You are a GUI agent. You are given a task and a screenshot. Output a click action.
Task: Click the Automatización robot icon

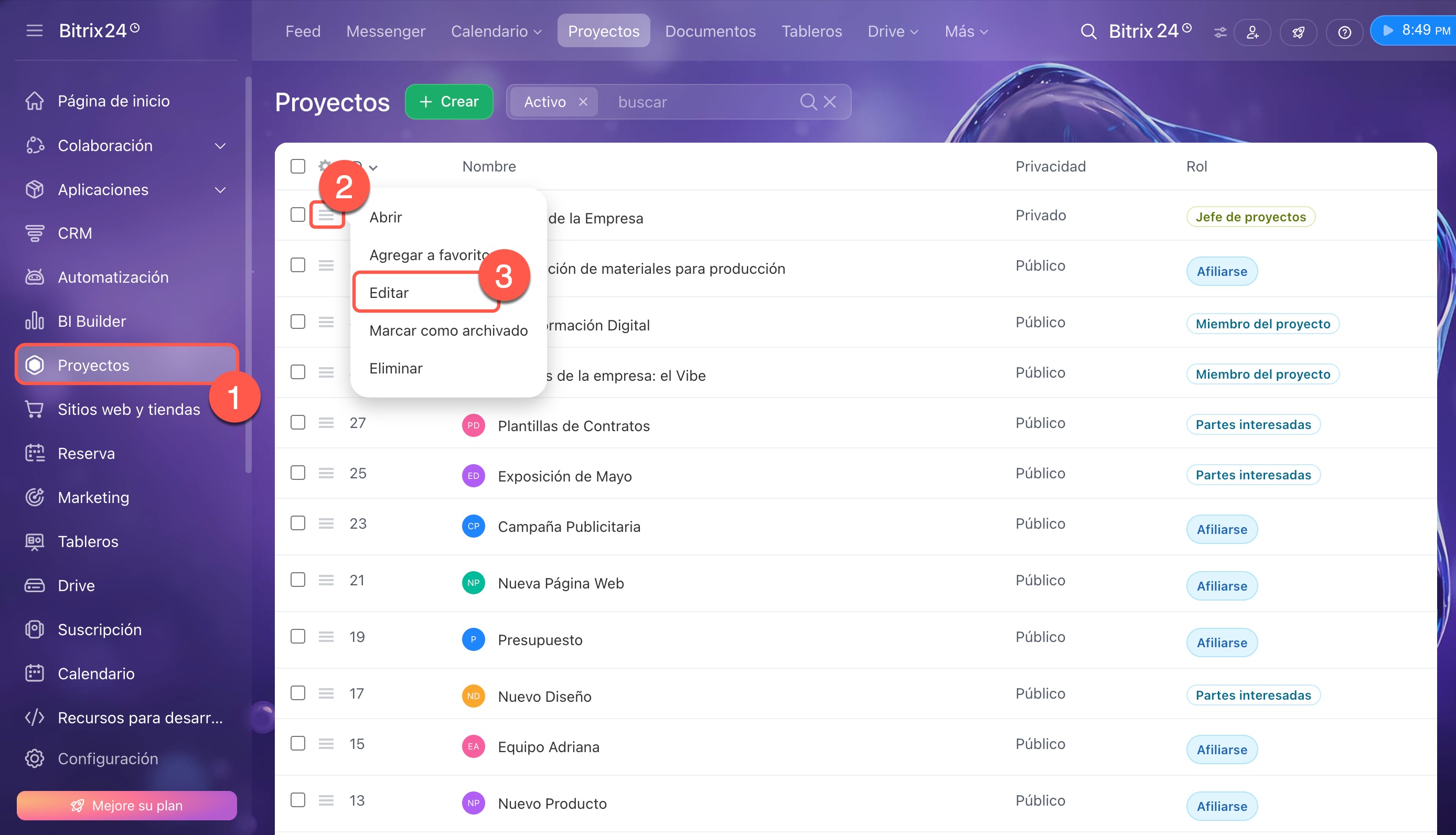click(x=35, y=277)
